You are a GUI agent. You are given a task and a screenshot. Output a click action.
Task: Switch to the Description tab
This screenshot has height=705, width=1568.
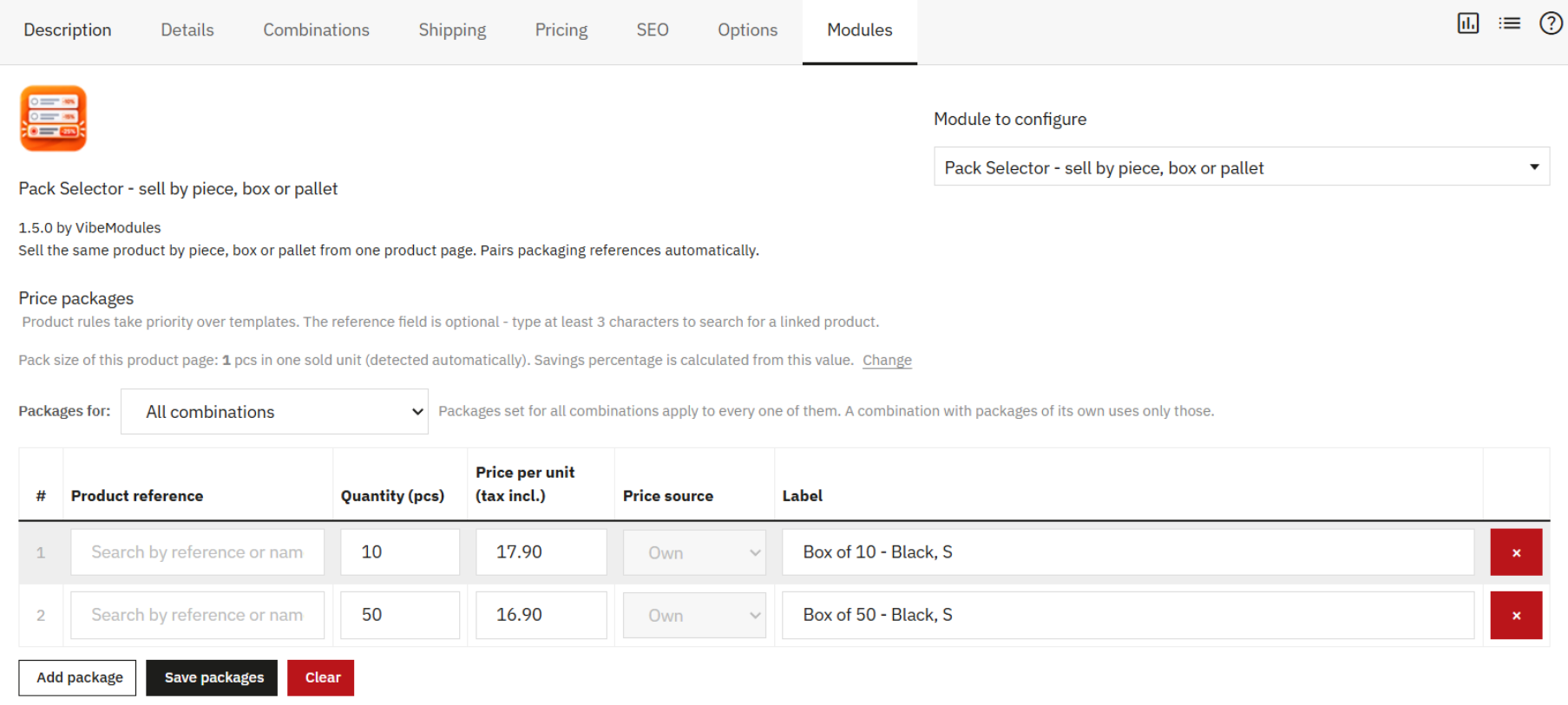pos(68,30)
